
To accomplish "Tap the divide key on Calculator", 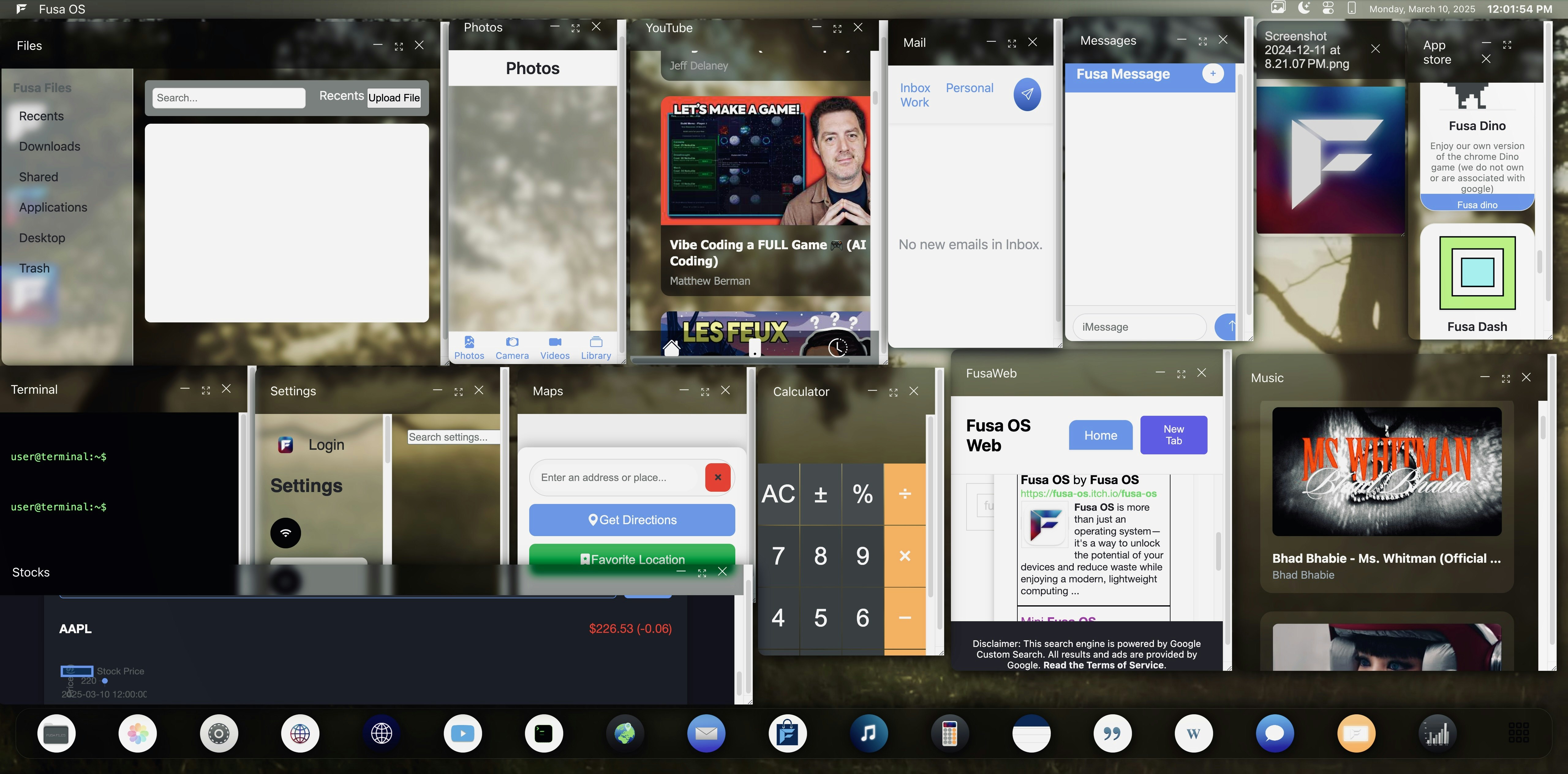I will pyautogui.click(x=905, y=494).
